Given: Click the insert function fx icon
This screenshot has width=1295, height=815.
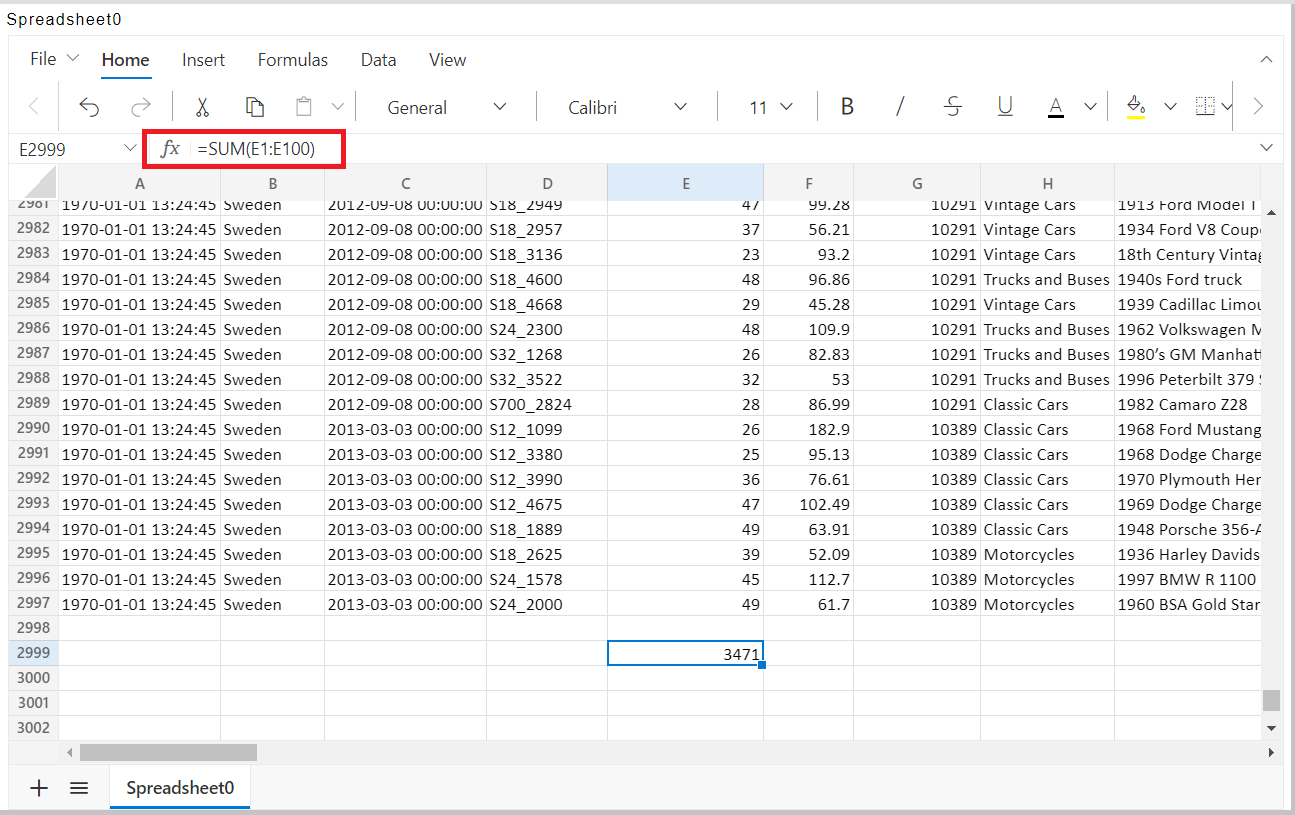Looking at the screenshot, I should 171,148.
